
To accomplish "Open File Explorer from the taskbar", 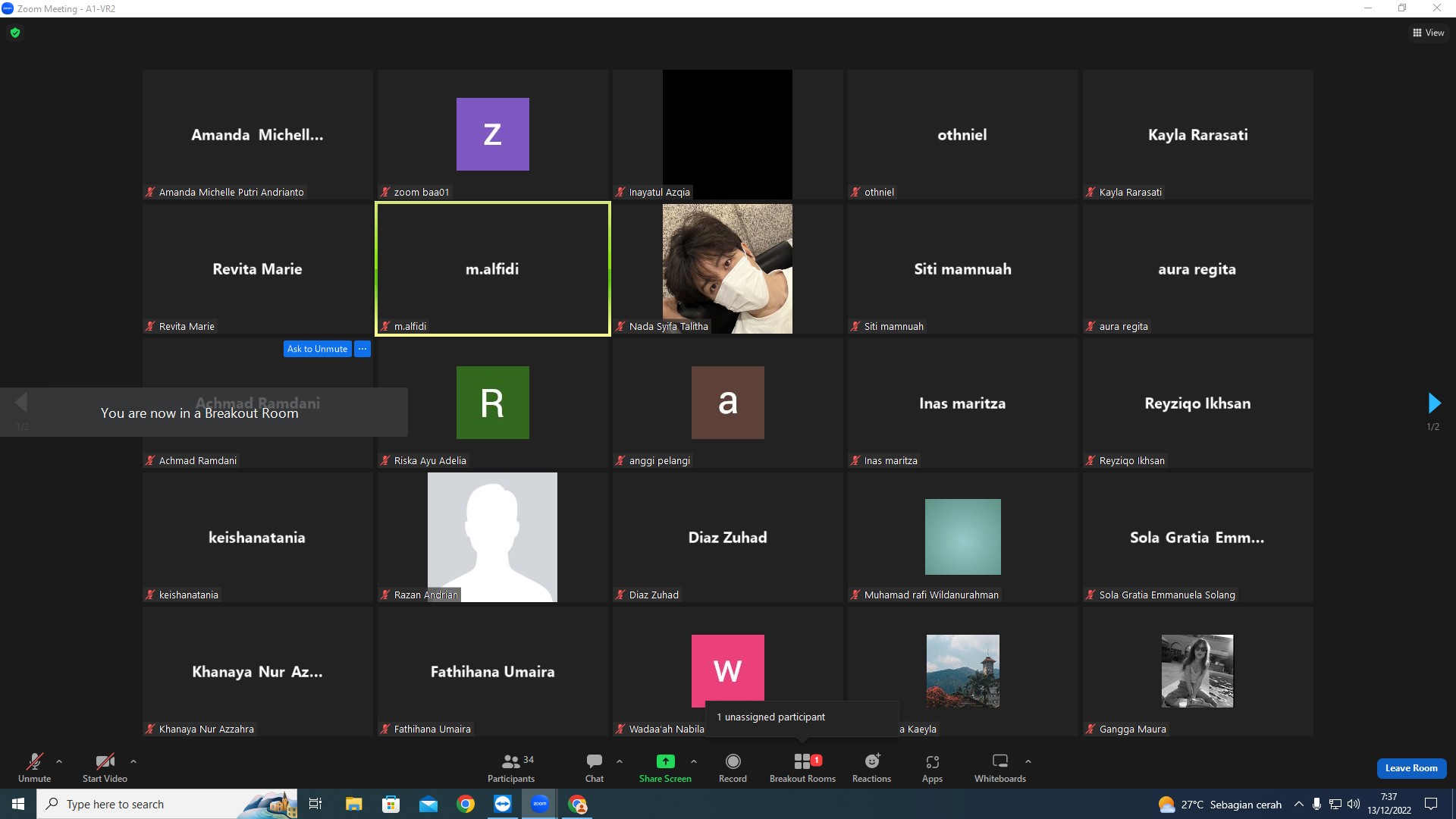I will pyautogui.click(x=353, y=804).
